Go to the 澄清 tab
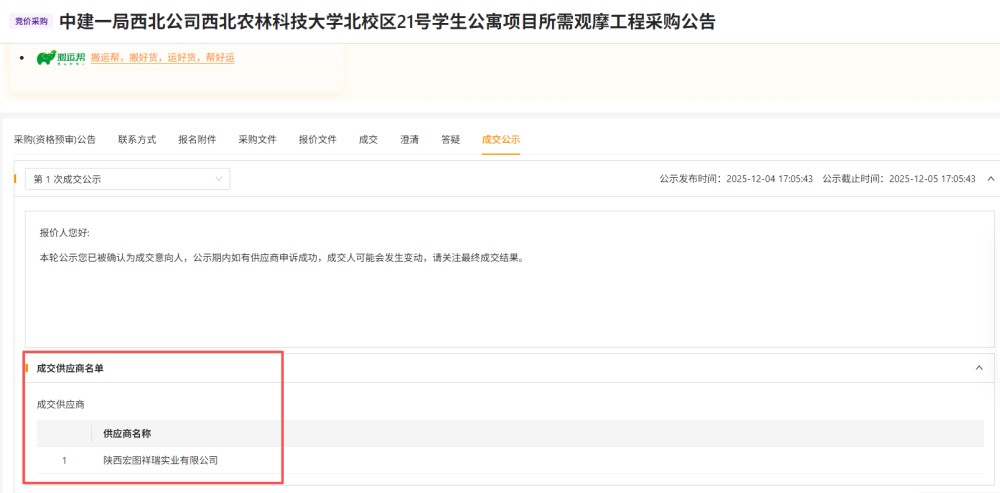 point(409,140)
